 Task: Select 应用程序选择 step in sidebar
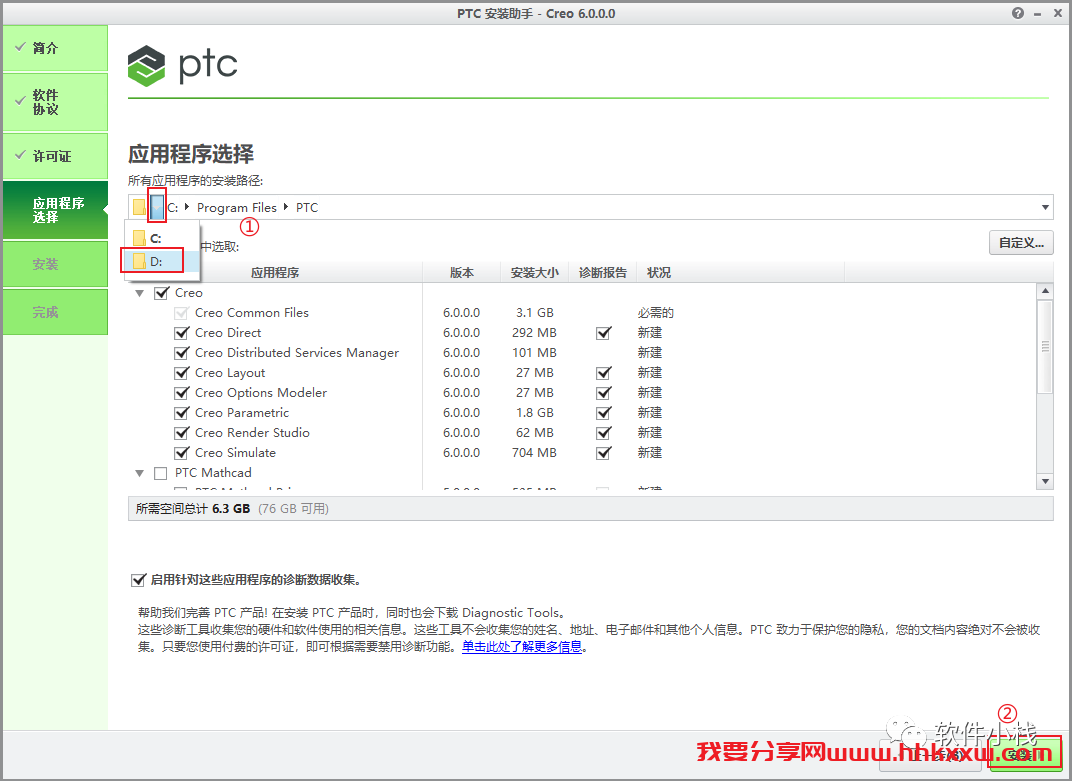(55, 210)
